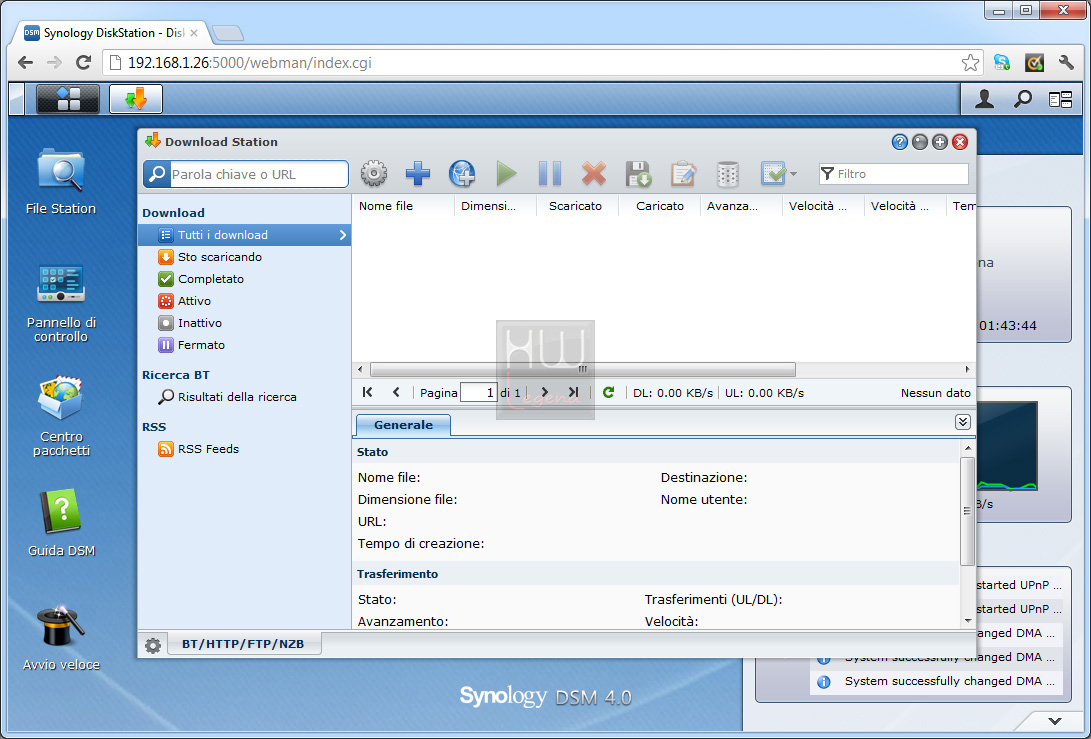Image resolution: width=1091 pixels, height=739 pixels.
Task: Click the Pagina page number field
Action: point(479,392)
